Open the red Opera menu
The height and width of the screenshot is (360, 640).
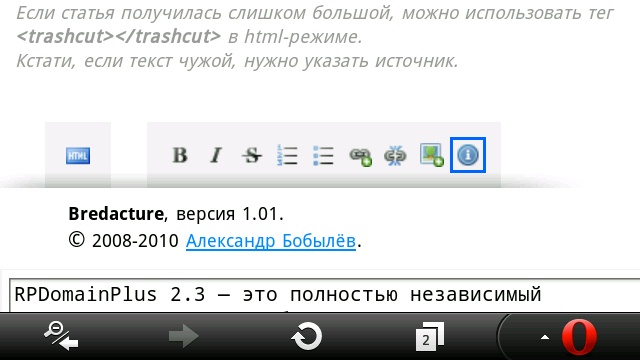click(579, 337)
